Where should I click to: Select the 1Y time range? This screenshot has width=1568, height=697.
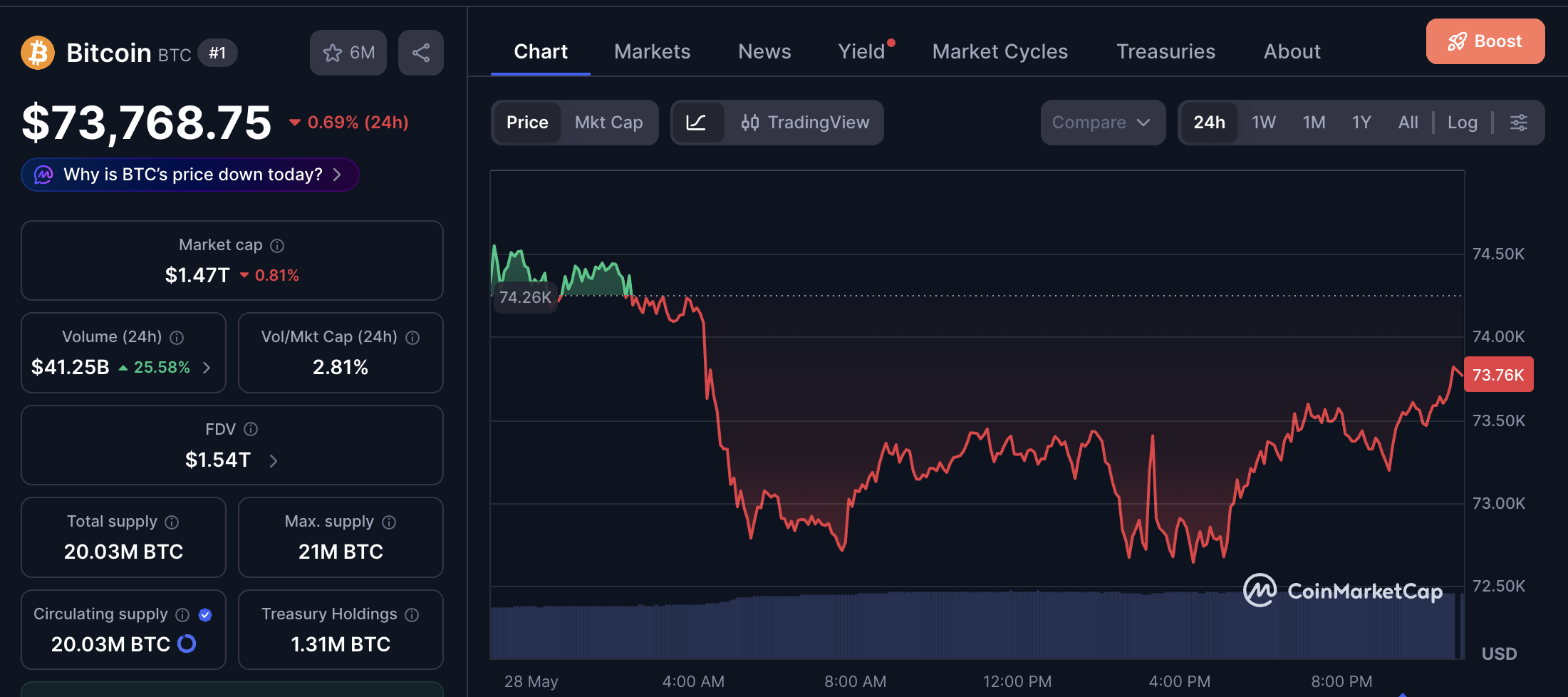1361,123
